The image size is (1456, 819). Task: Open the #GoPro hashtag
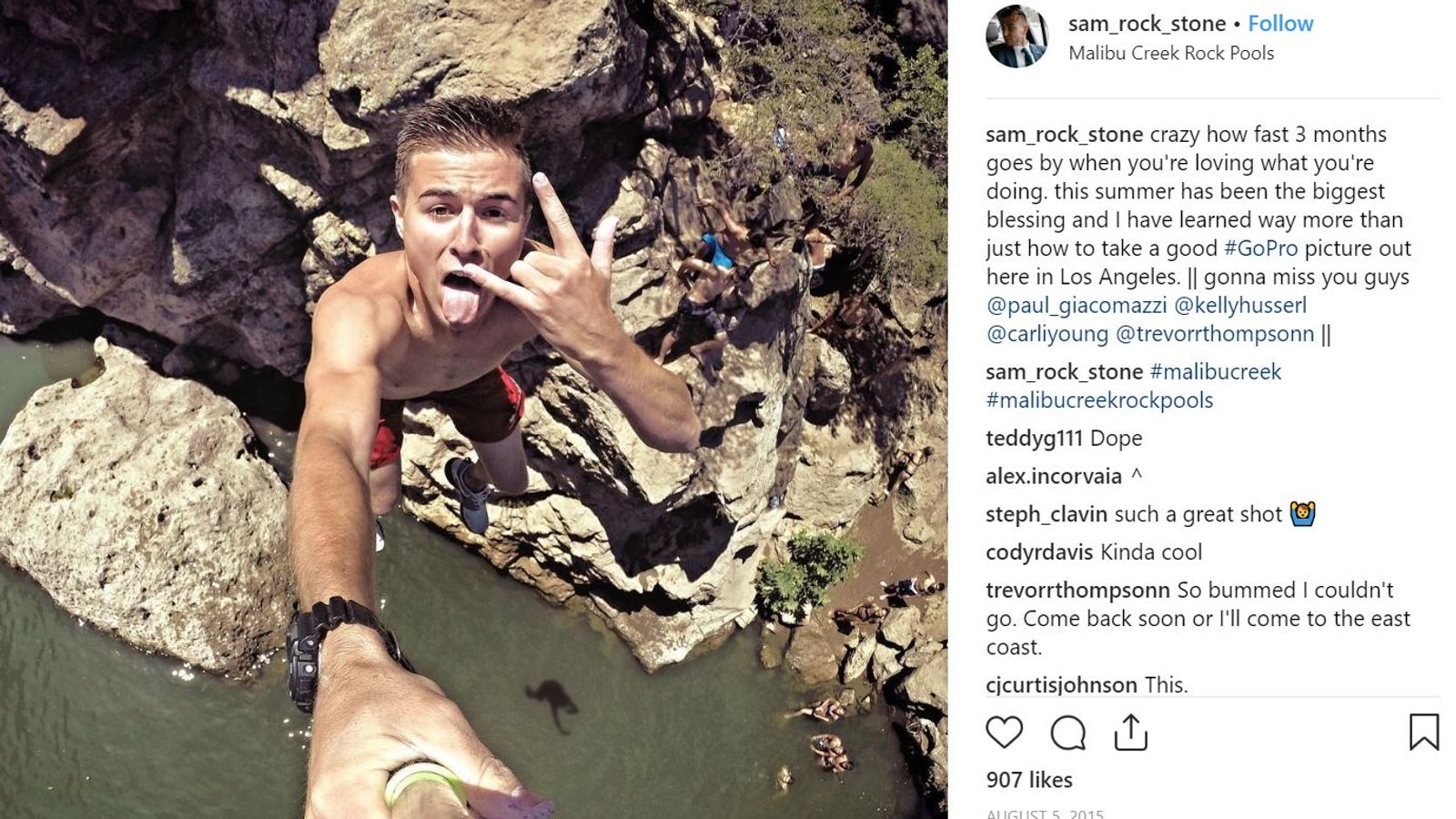pos(1262,245)
